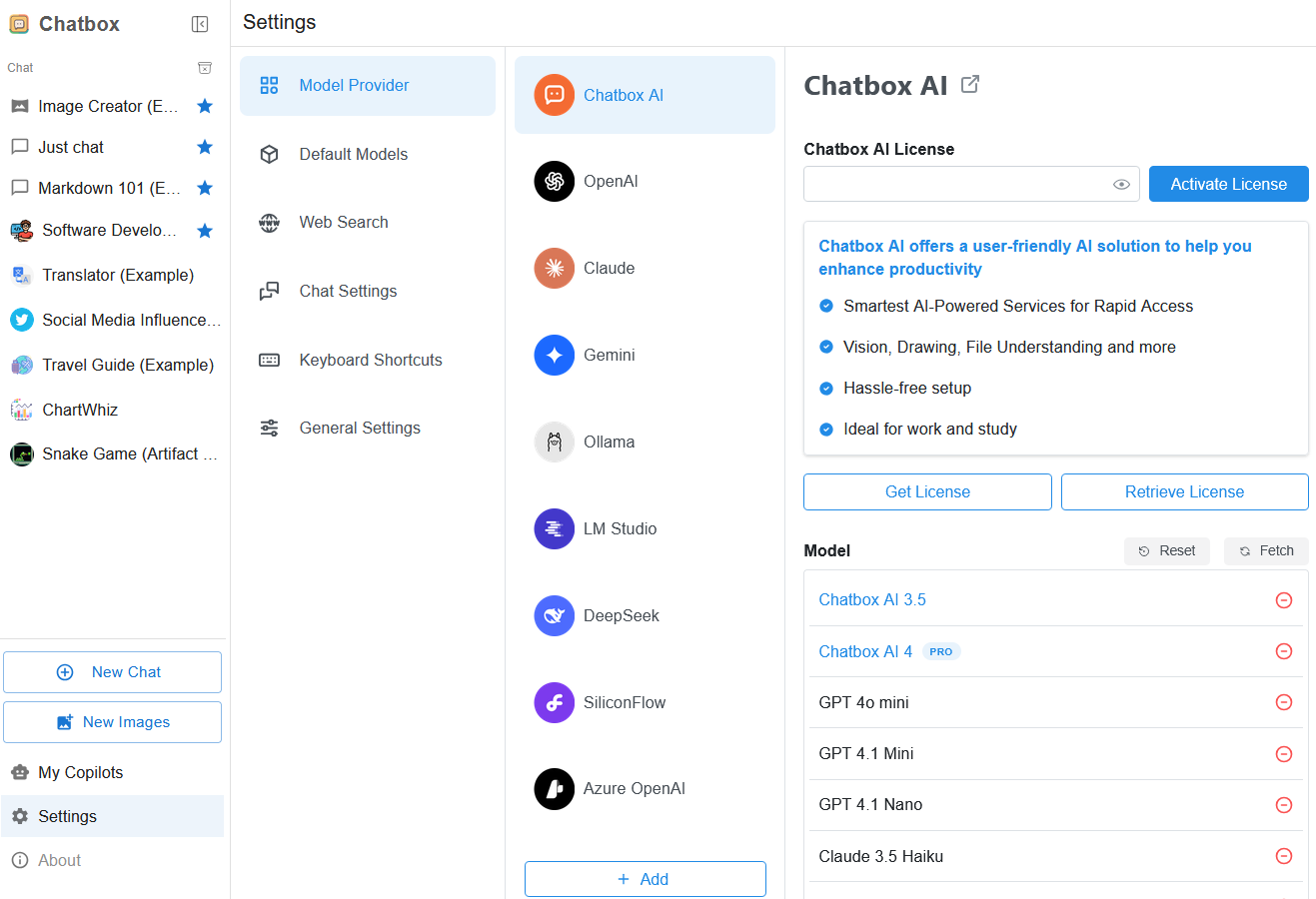Select the DeepSeek provider icon

coord(554,615)
